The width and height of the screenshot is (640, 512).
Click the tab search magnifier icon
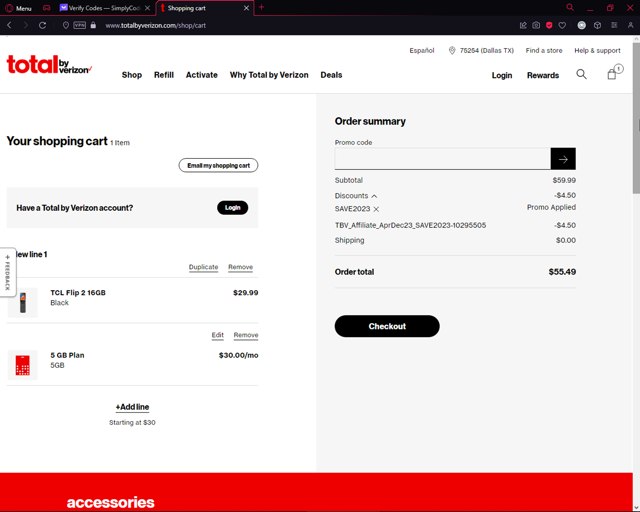click(570, 7)
